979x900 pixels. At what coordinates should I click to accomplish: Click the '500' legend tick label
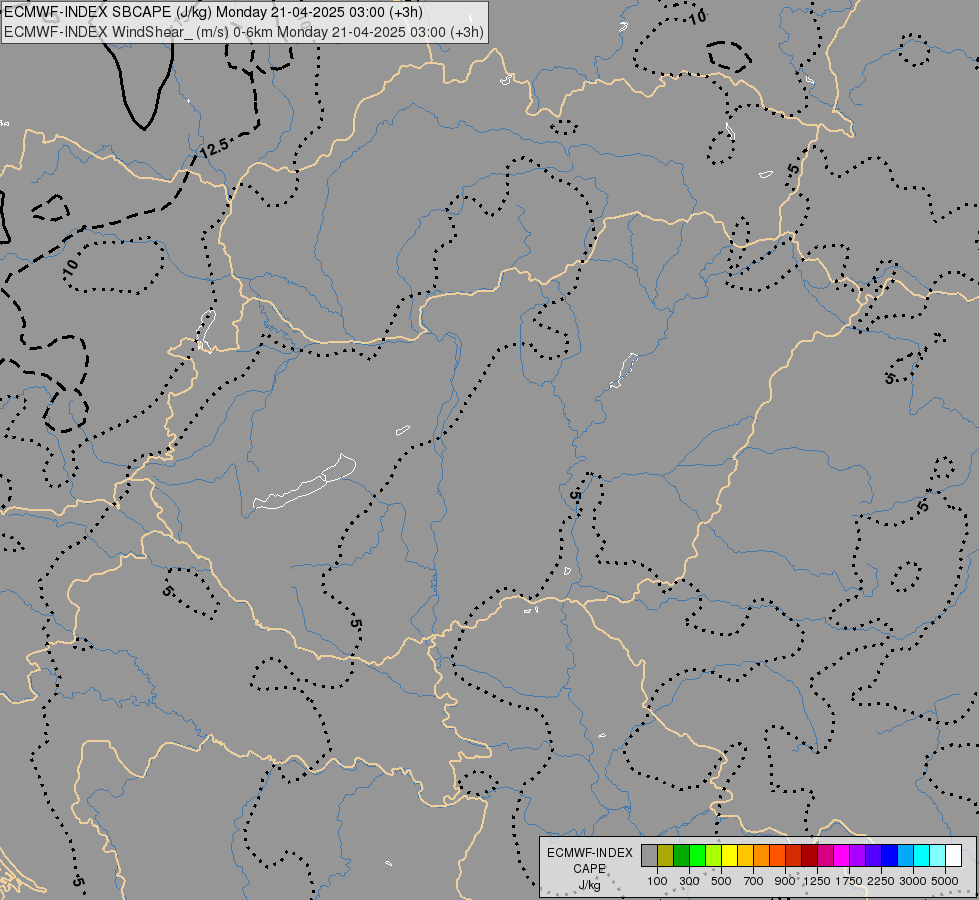tap(721, 881)
